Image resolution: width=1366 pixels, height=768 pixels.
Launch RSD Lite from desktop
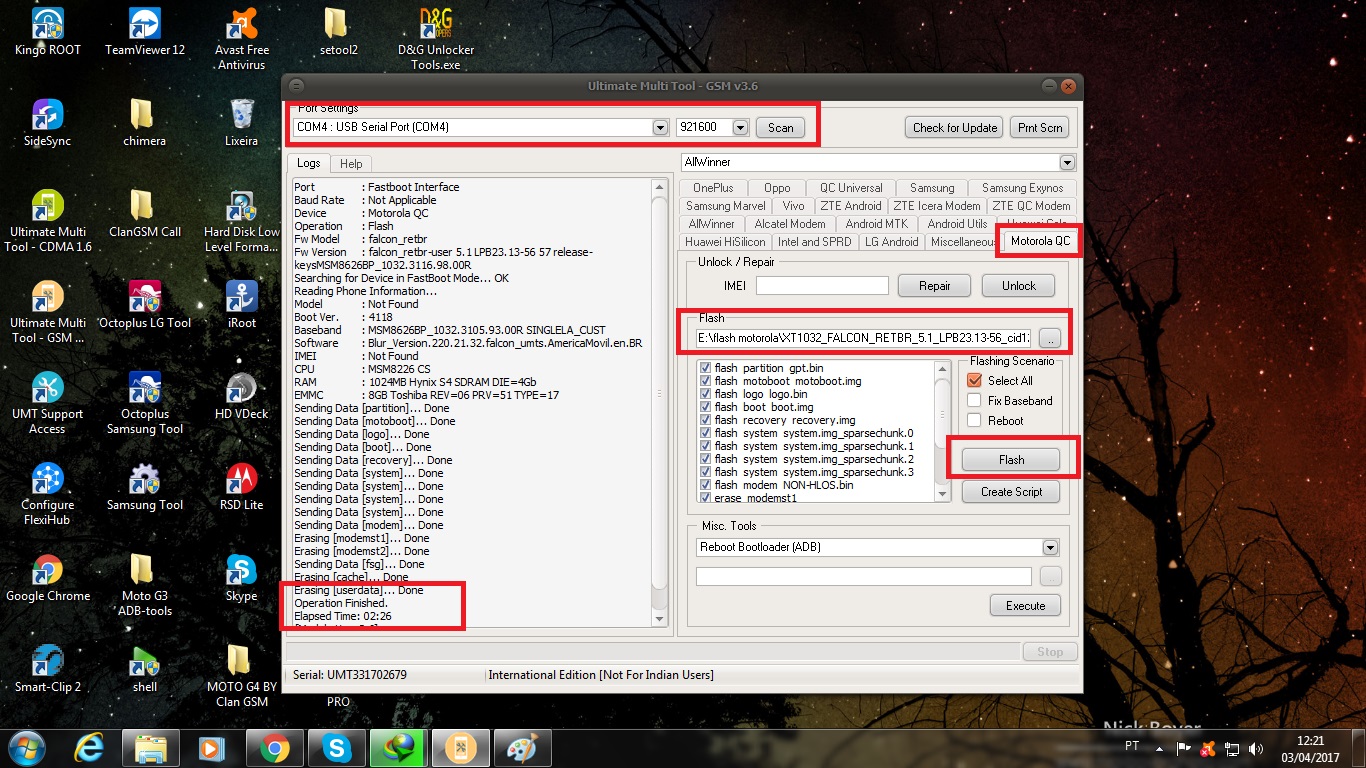pos(242,487)
